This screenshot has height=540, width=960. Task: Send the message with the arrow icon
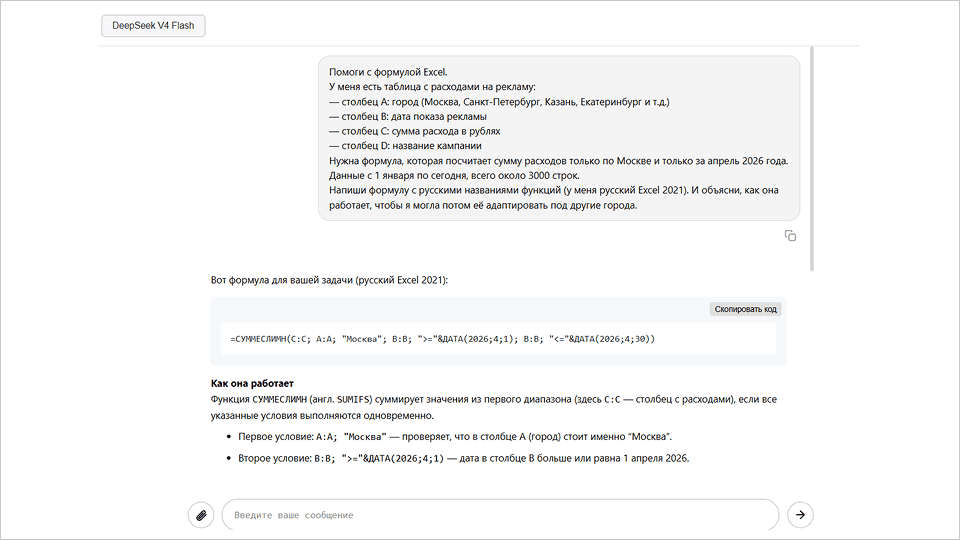tap(800, 515)
